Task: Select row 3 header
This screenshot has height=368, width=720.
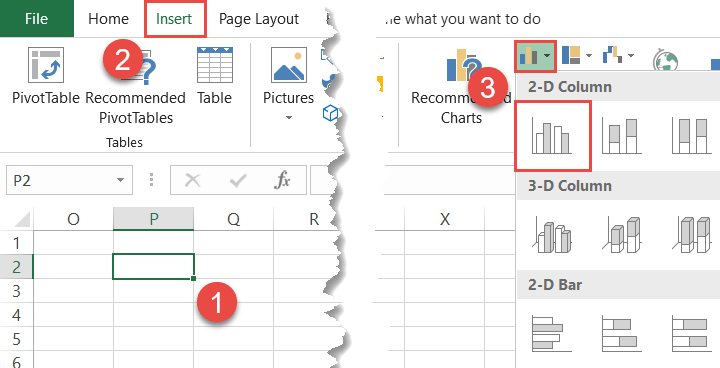Action: coord(17,290)
